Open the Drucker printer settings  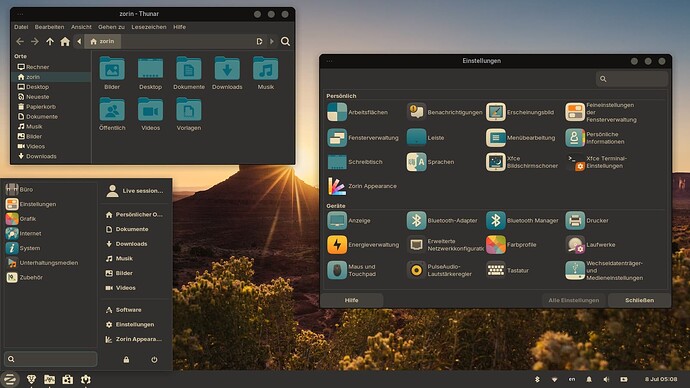click(575, 220)
